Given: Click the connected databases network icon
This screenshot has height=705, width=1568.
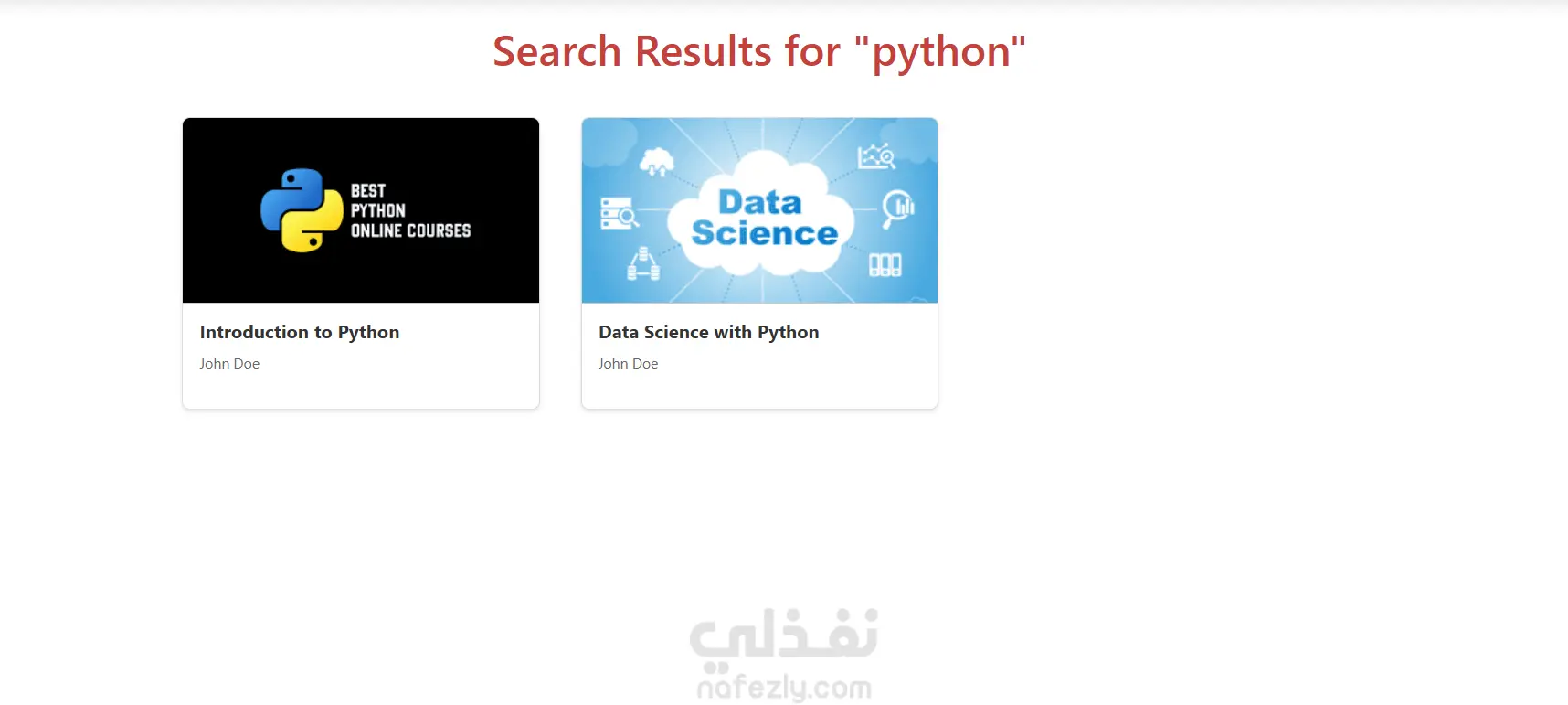Looking at the screenshot, I should coord(643,264).
